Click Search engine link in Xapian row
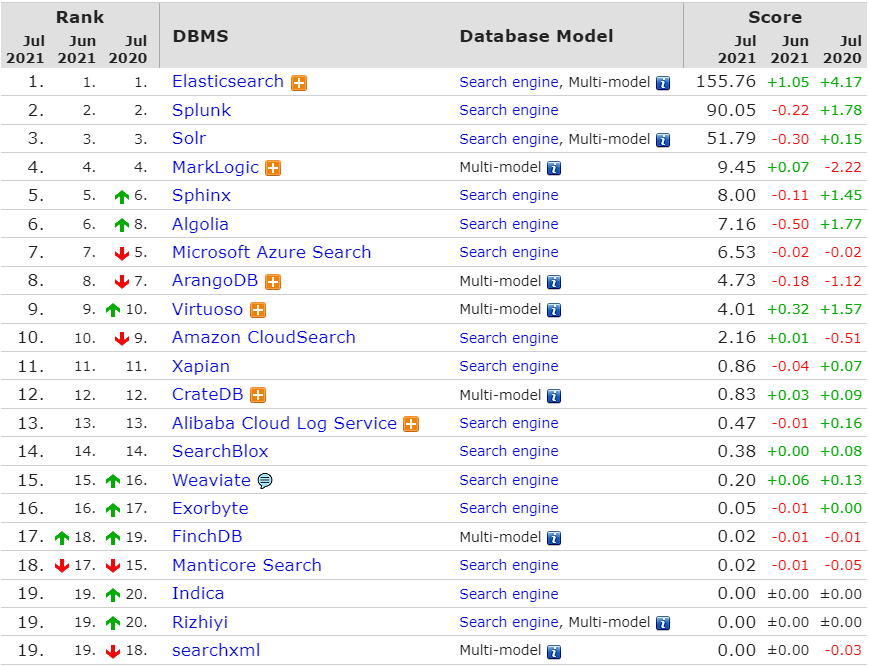This screenshot has height=666, width=871. [509, 367]
